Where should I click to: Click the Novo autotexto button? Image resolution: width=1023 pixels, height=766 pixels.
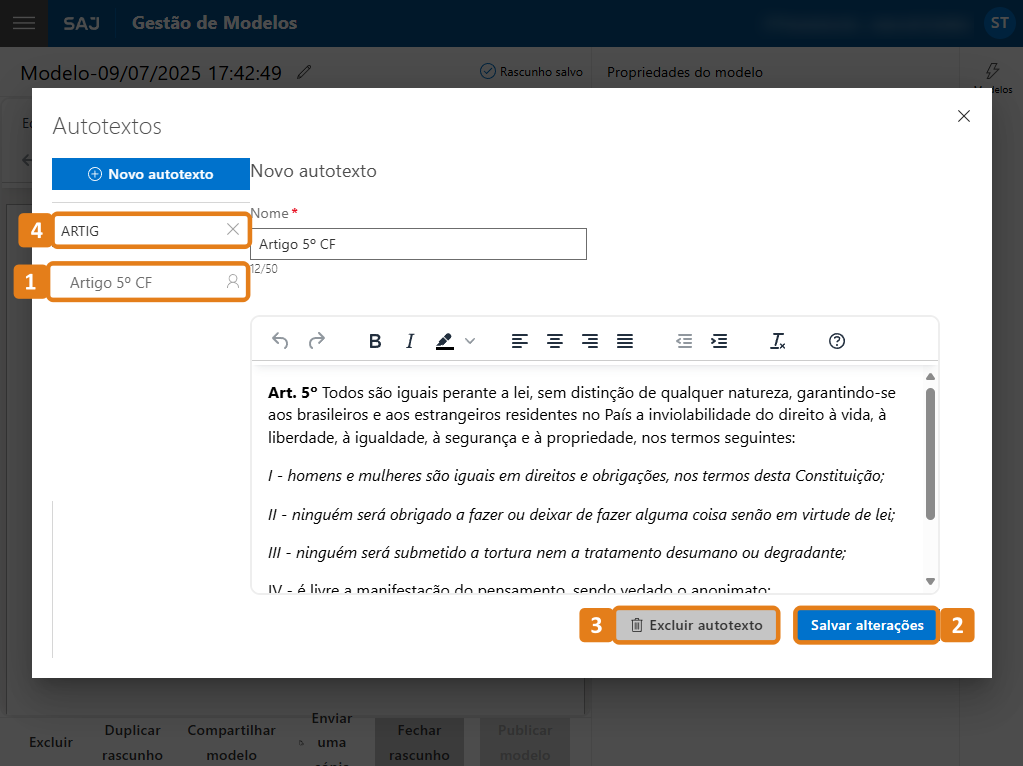click(151, 174)
